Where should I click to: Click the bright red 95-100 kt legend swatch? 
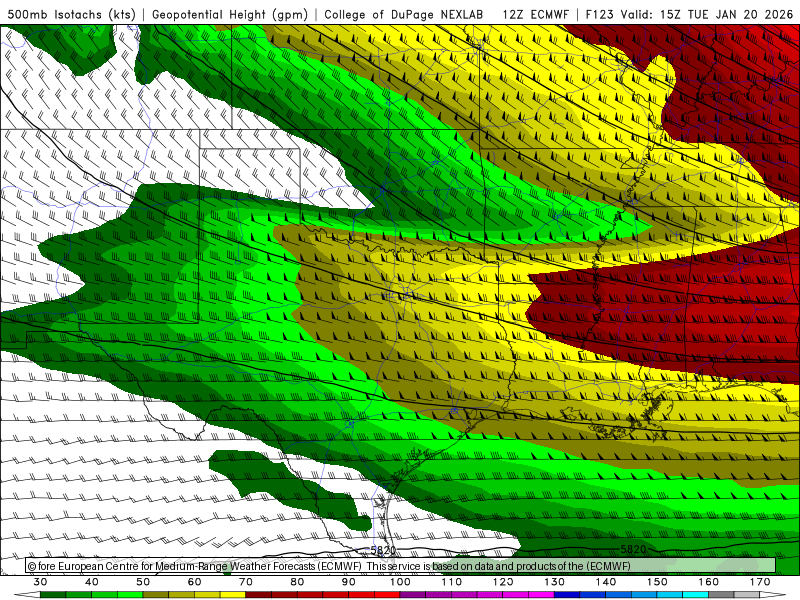387,595
